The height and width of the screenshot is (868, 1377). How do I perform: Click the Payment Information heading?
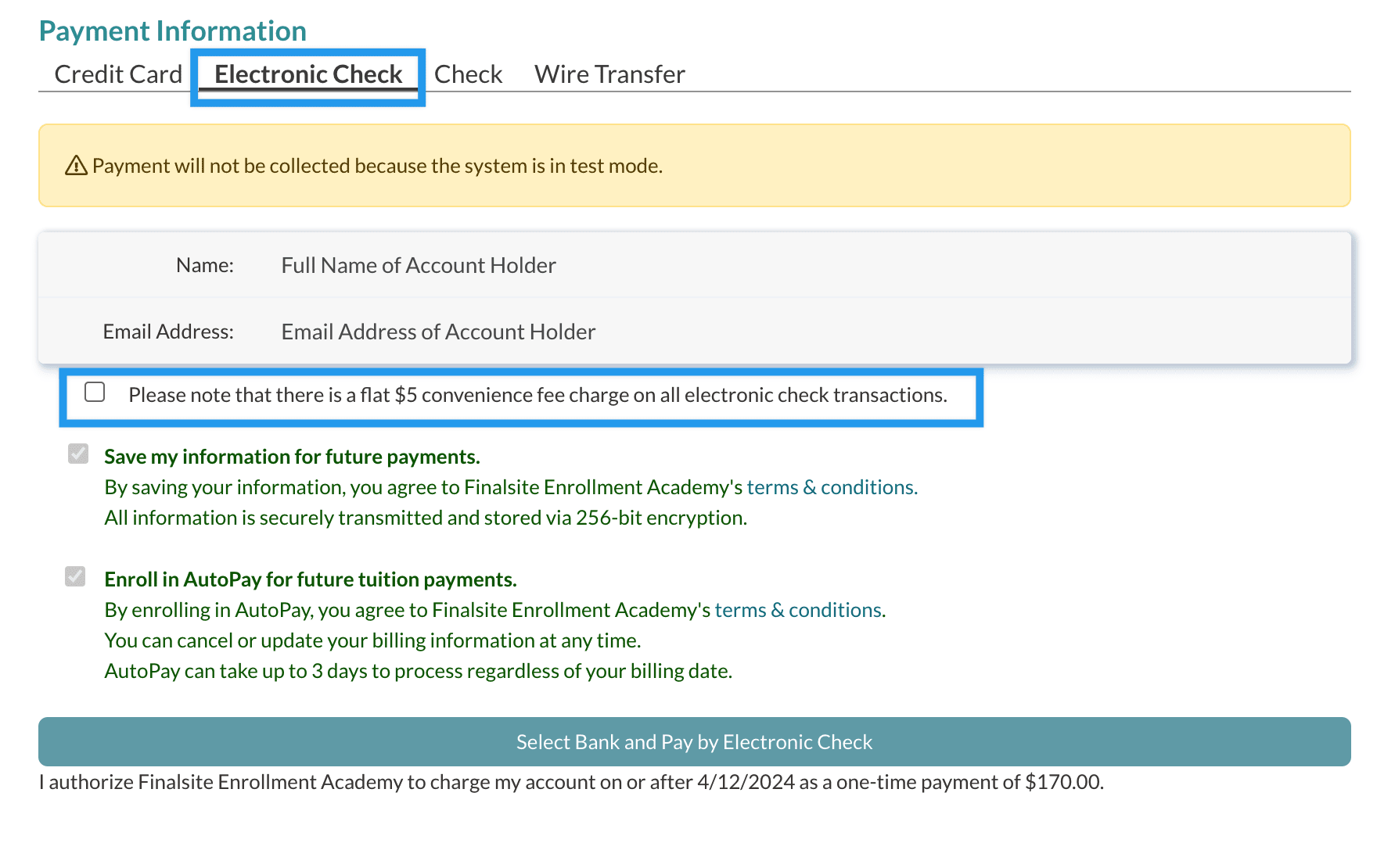[173, 31]
